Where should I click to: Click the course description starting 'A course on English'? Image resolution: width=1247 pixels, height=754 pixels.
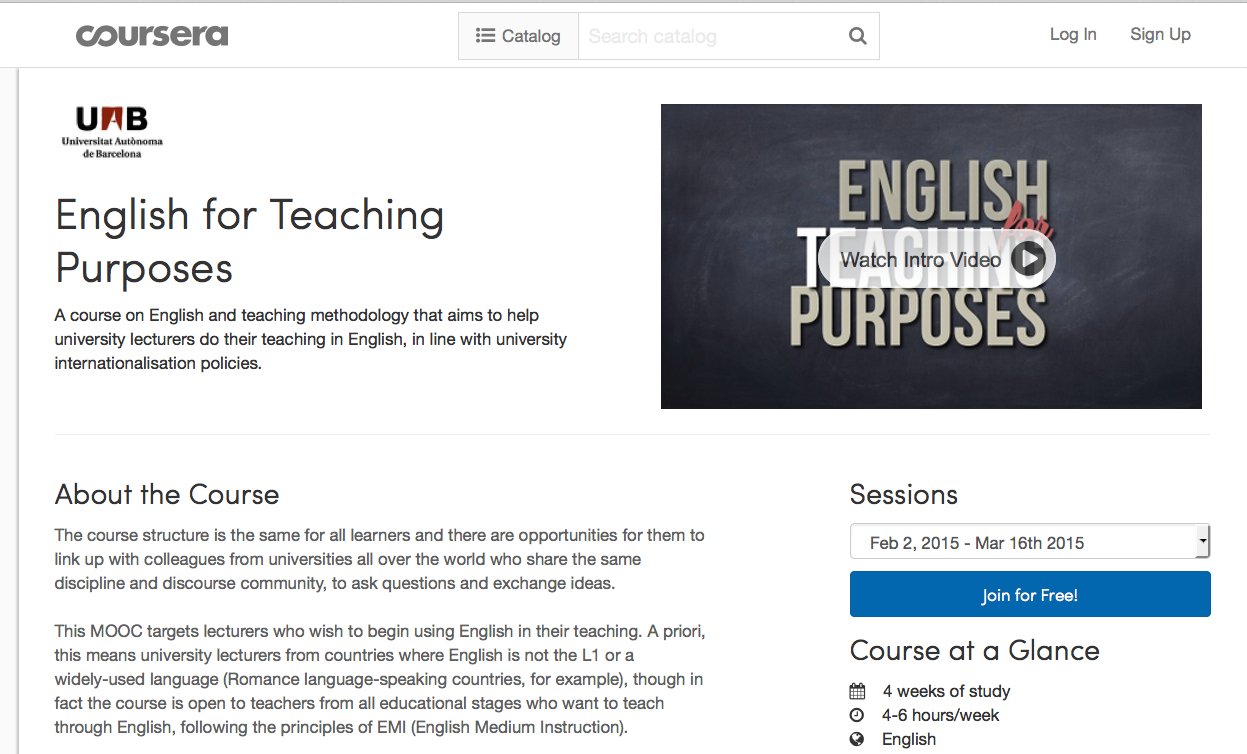(311, 339)
